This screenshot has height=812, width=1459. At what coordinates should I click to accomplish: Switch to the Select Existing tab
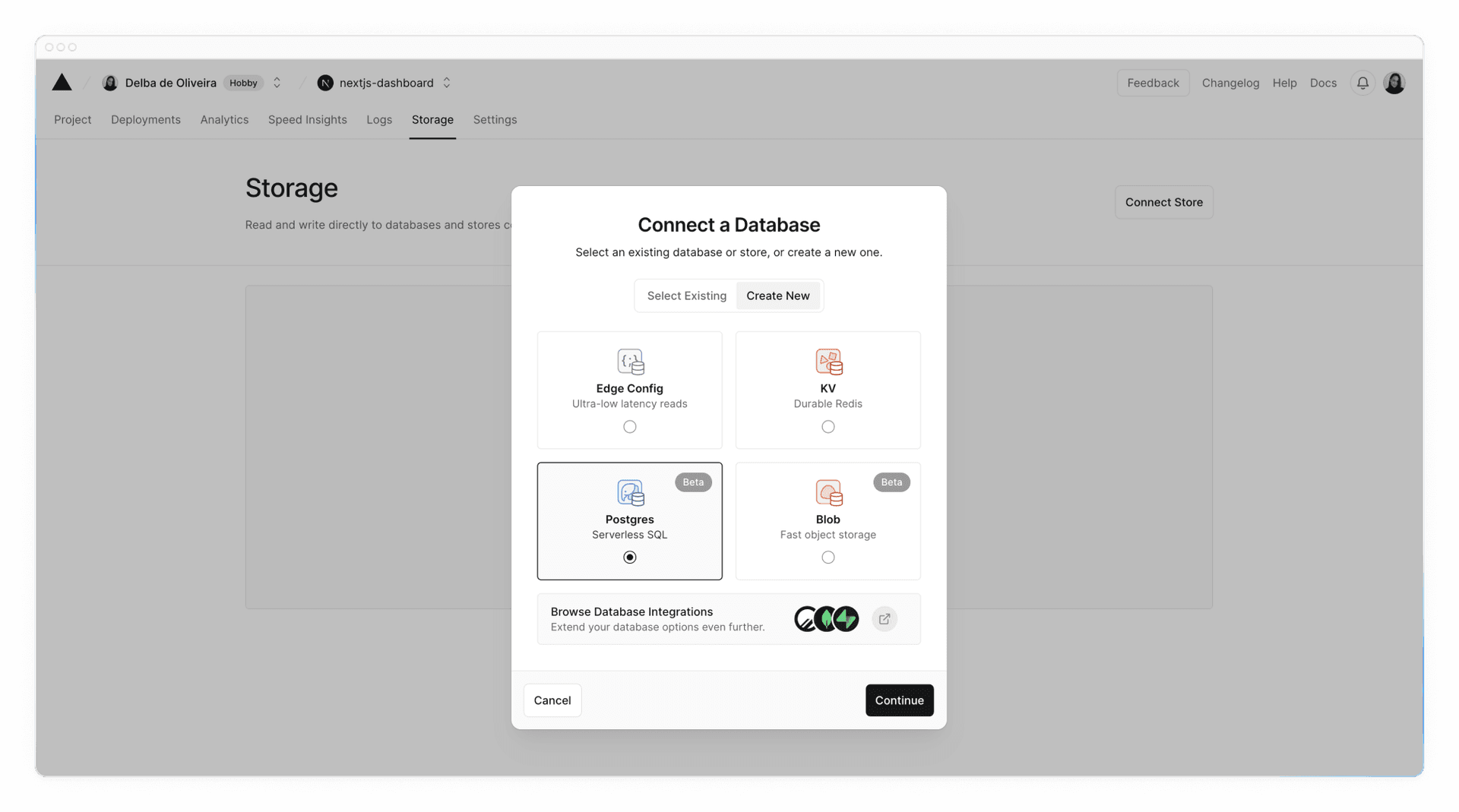pos(687,295)
